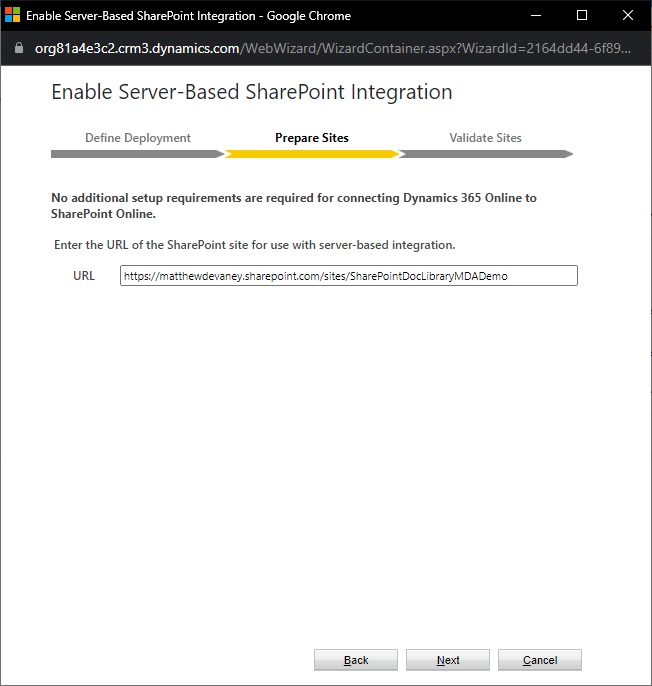Select the Validate Sites step
The width and height of the screenshot is (652, 686).
485,138
